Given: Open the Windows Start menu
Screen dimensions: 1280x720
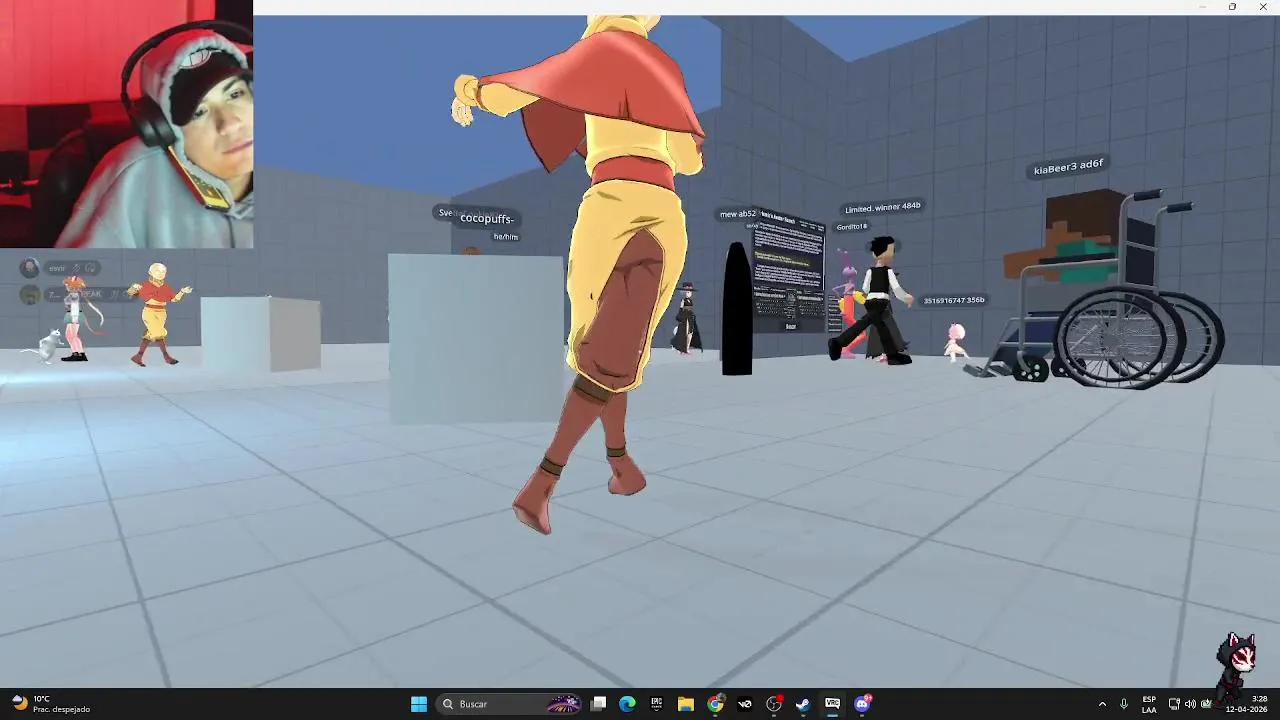Looking at the screenshot, I should click(419, 704).
